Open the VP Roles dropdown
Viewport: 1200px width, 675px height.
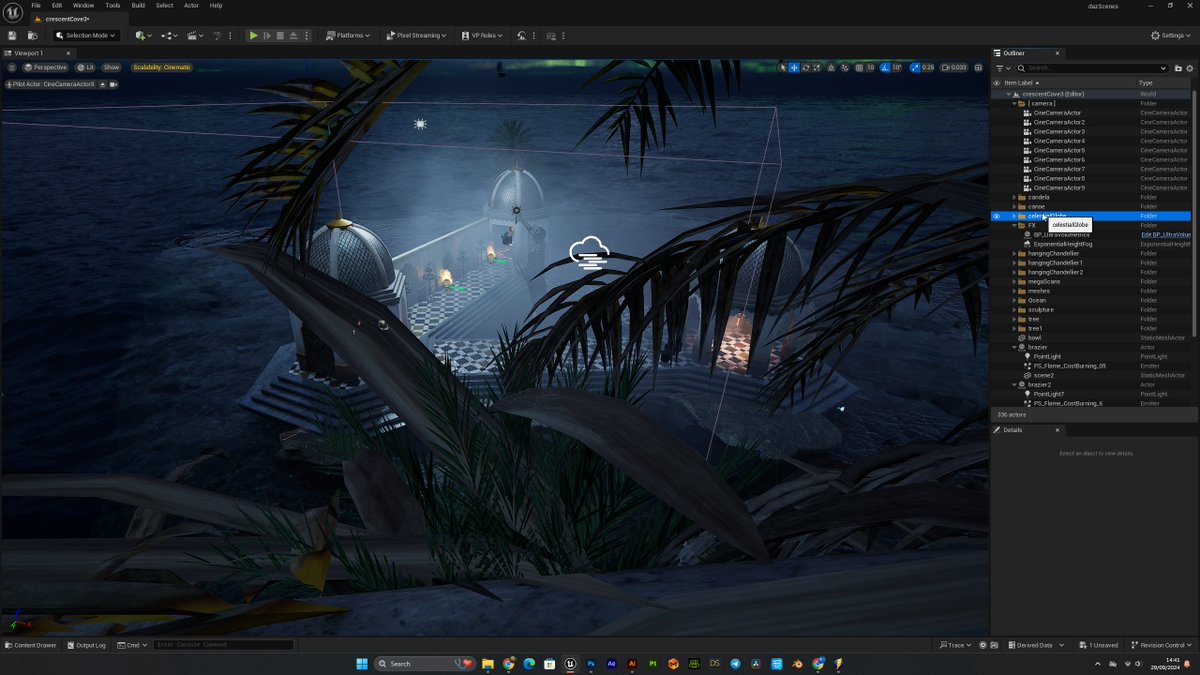coord(482,35)
